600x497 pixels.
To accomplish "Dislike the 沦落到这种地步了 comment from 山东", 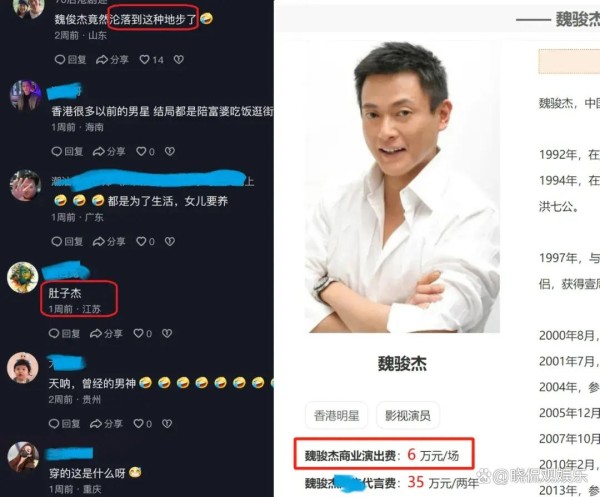I will click(179, 59).
